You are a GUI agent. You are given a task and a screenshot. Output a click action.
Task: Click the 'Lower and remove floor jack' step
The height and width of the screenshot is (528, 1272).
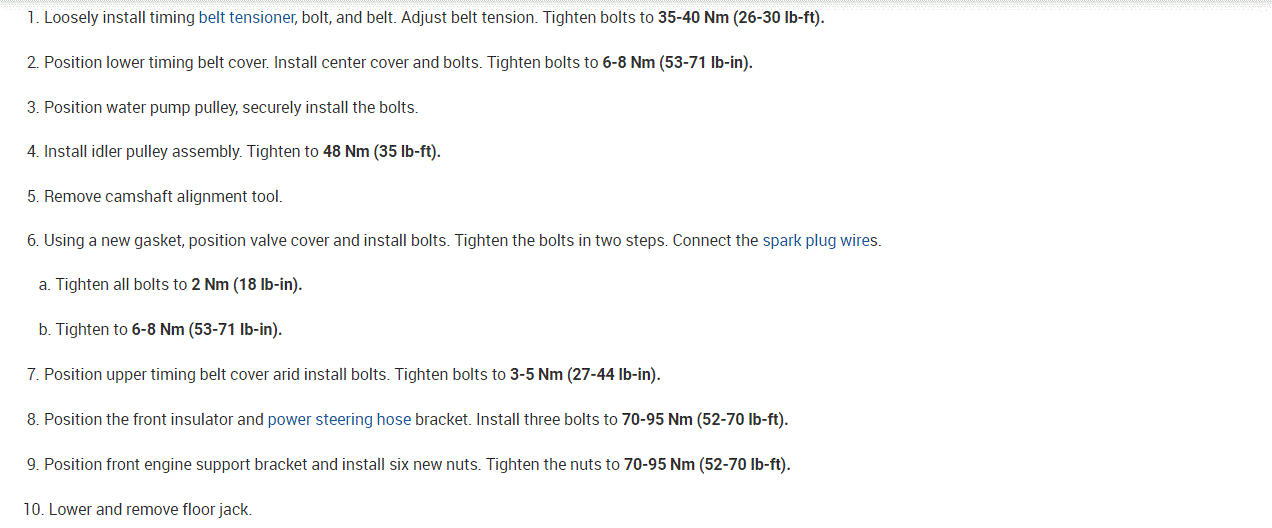point(150,510)
